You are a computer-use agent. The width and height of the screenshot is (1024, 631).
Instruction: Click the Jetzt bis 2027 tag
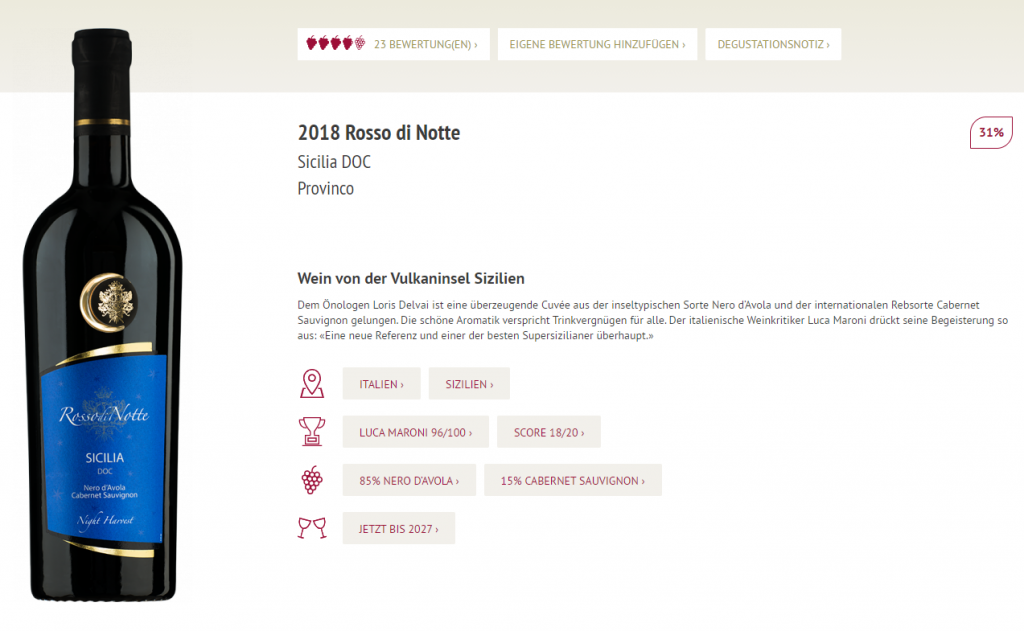click(x=398, y=528)
